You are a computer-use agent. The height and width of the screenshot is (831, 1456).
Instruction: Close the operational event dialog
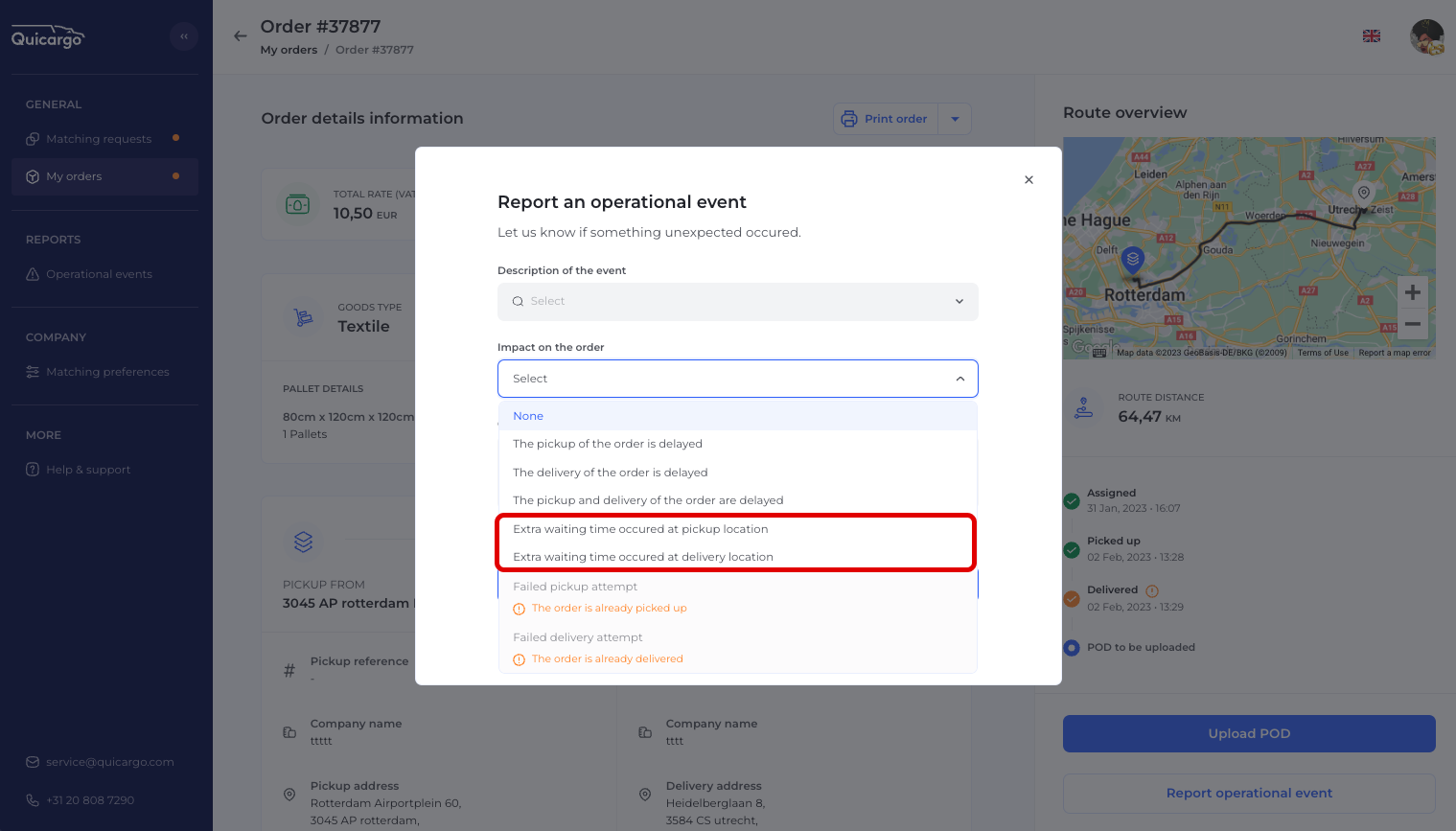coord(1028,180)
